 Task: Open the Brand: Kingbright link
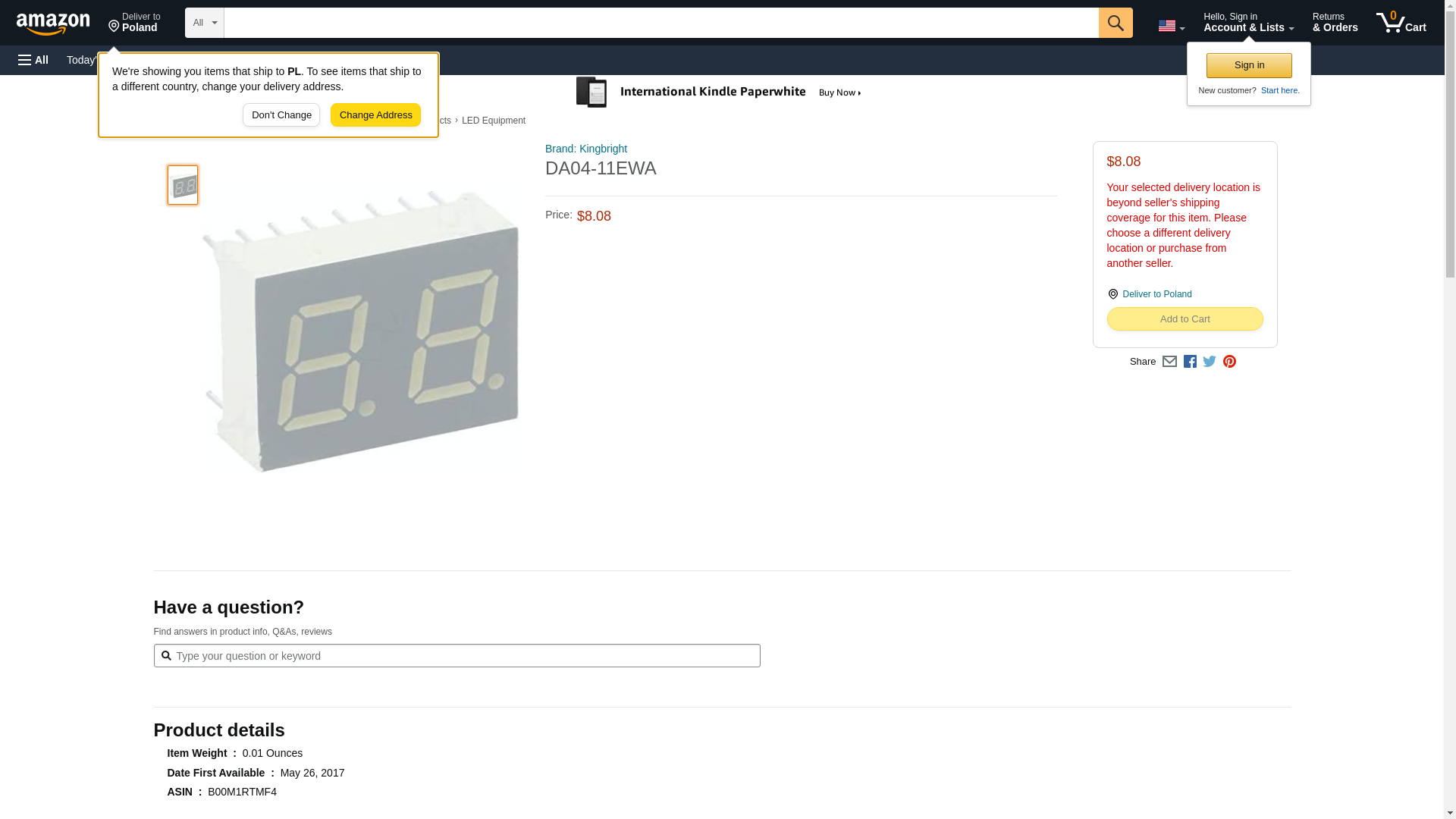[585, 149]
